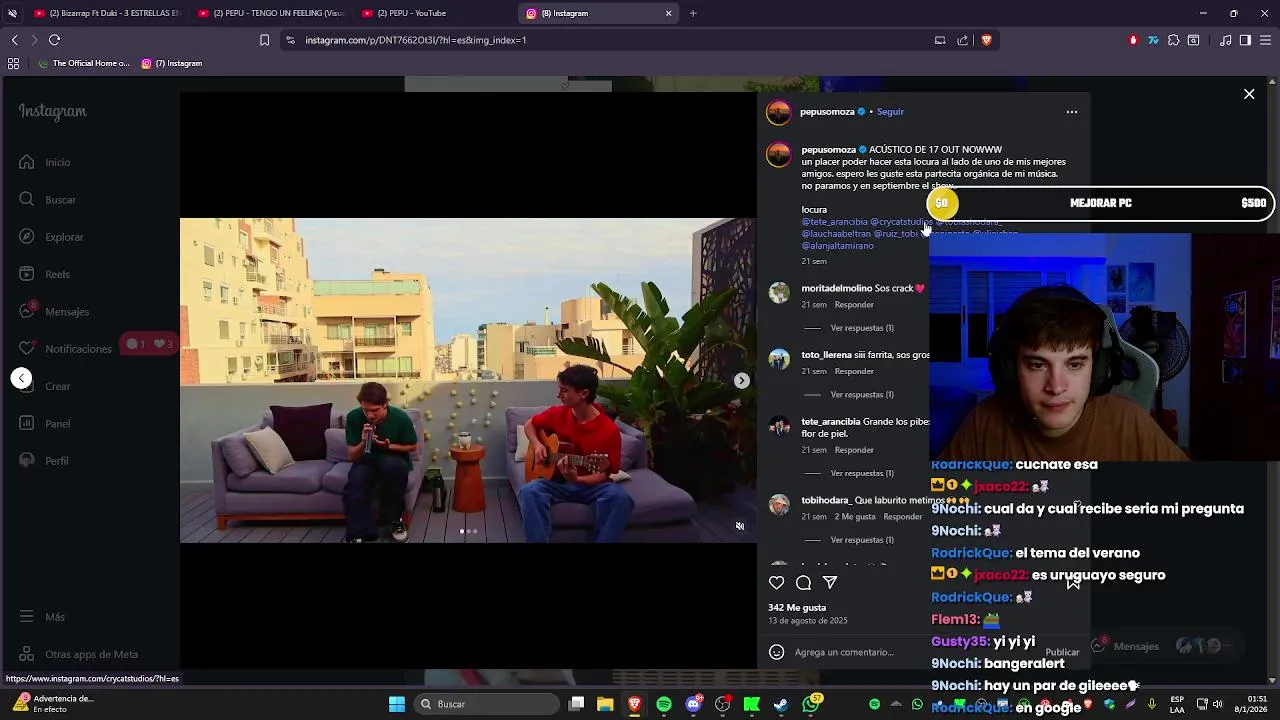Open the Buscar search option in Instagram sidebar
This screenshot has height=720, width=1280.
tap(48, 199)
